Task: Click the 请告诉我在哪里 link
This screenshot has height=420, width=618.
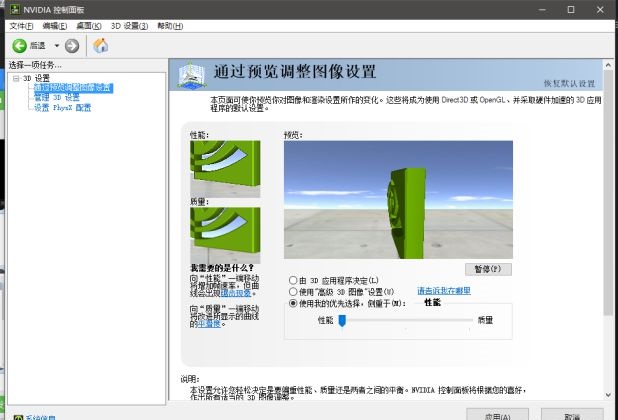Action: click(x=444, y=291)
